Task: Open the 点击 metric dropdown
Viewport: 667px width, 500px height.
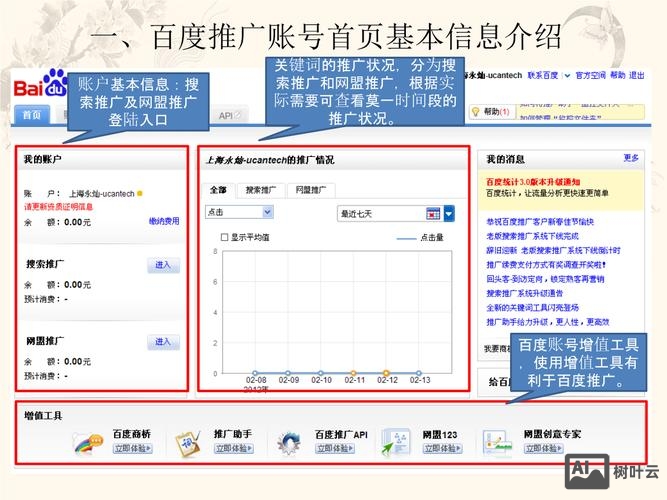Action: point(239,212)
